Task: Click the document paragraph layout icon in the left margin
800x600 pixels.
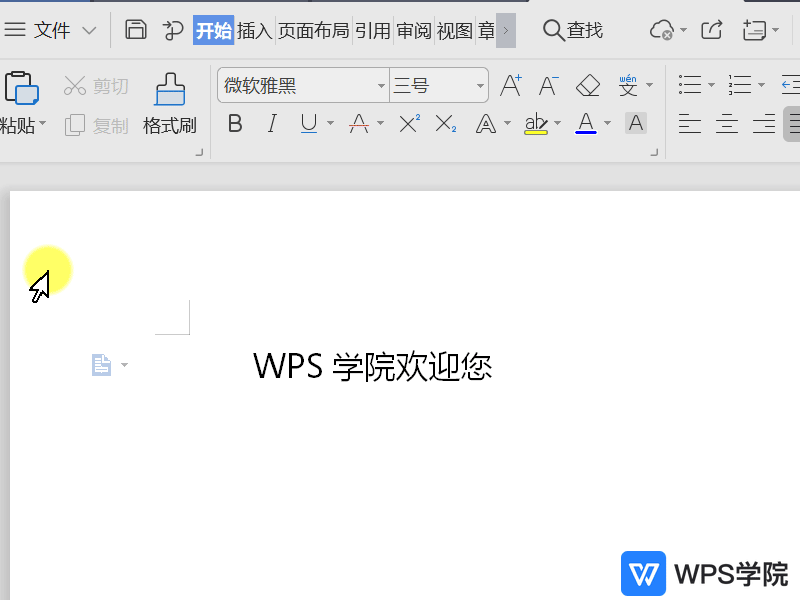Action: click(102, 365)
